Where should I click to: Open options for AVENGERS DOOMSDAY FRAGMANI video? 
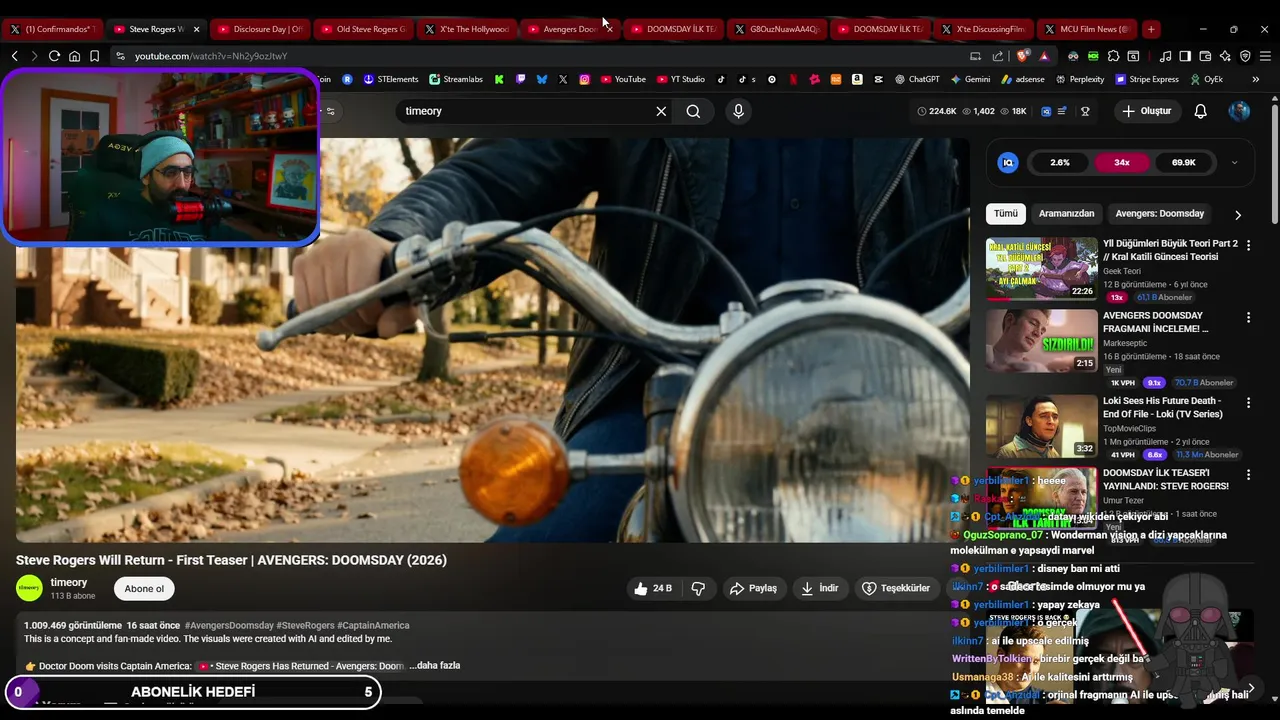point(1248,318)
